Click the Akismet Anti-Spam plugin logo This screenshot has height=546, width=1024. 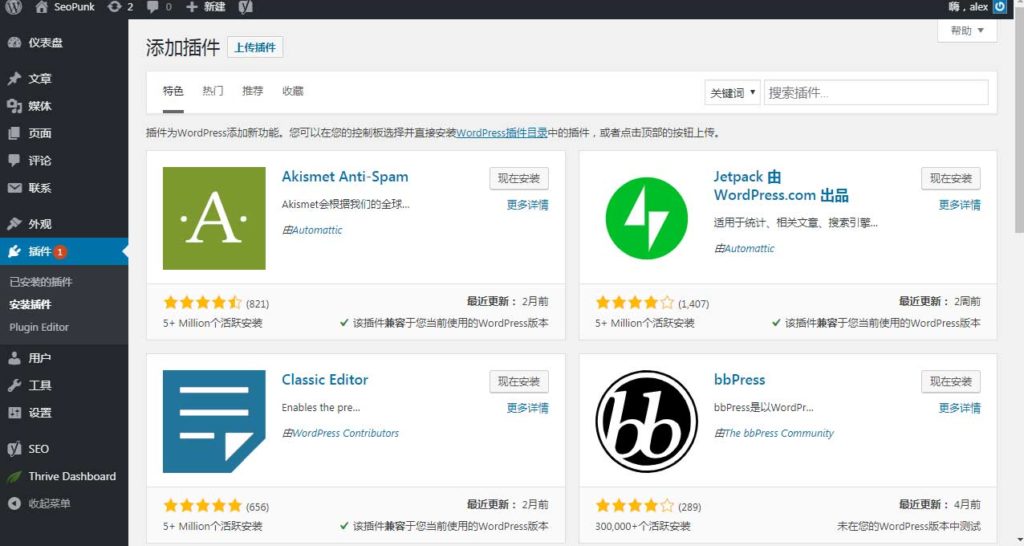pos(214,218)
